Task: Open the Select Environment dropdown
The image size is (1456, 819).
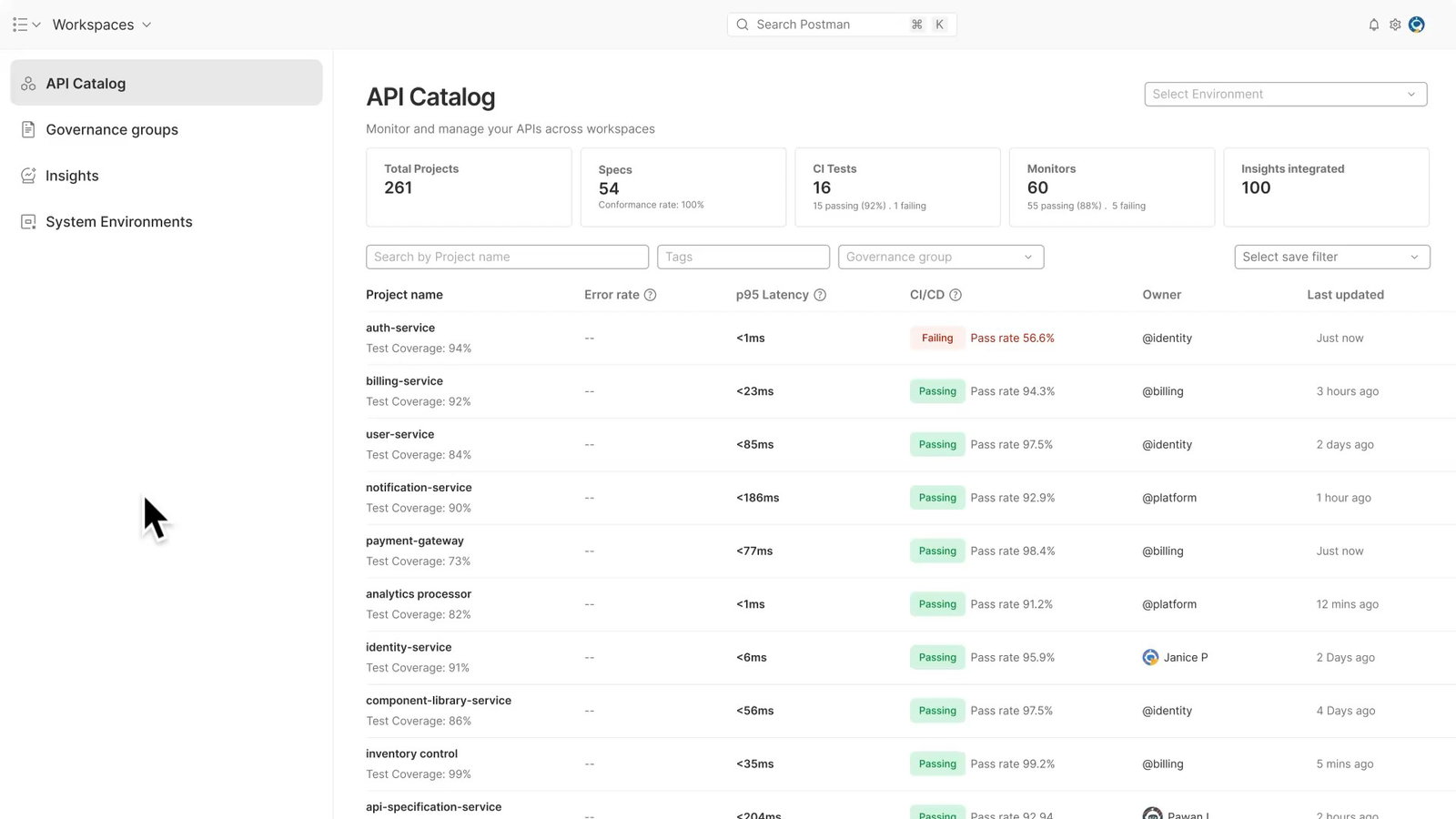Action: click(1285, 94)
